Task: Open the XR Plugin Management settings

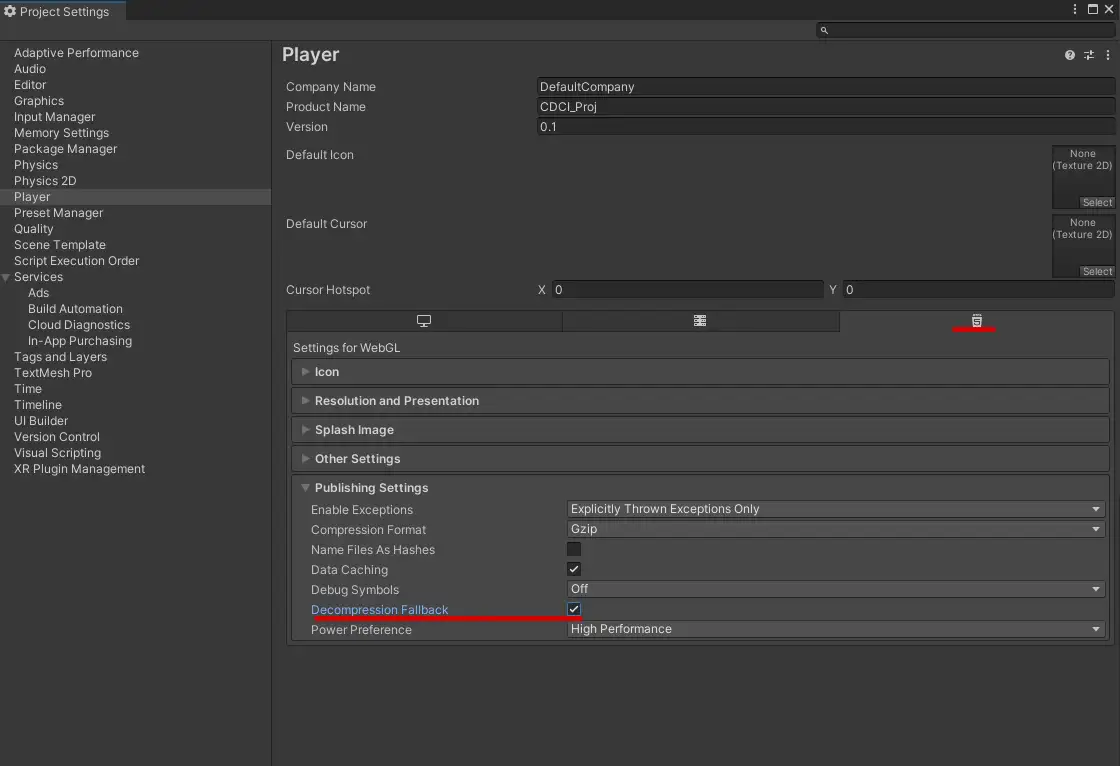Action: (79, 468)
